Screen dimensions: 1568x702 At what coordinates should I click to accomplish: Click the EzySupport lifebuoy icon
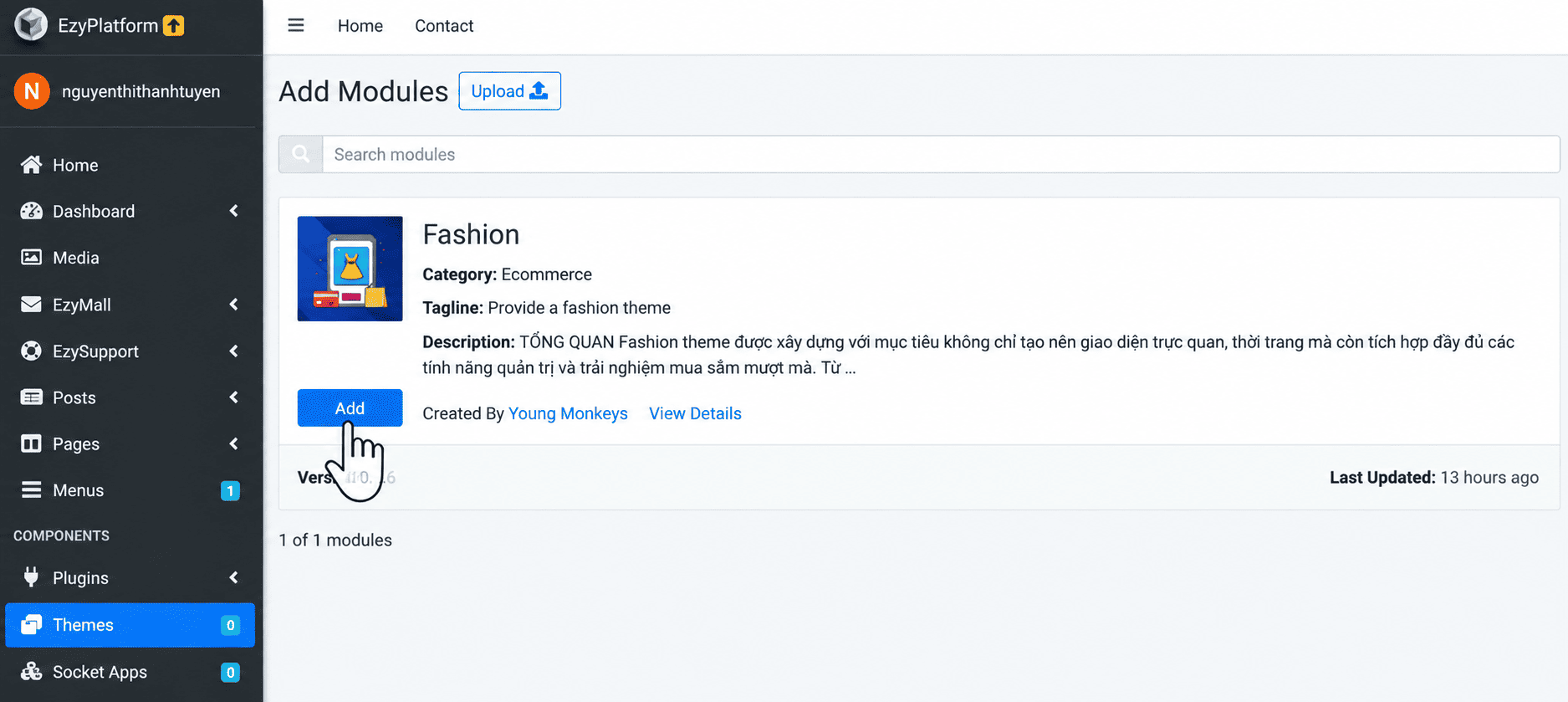pyautogui.click(x=31, y=351)
